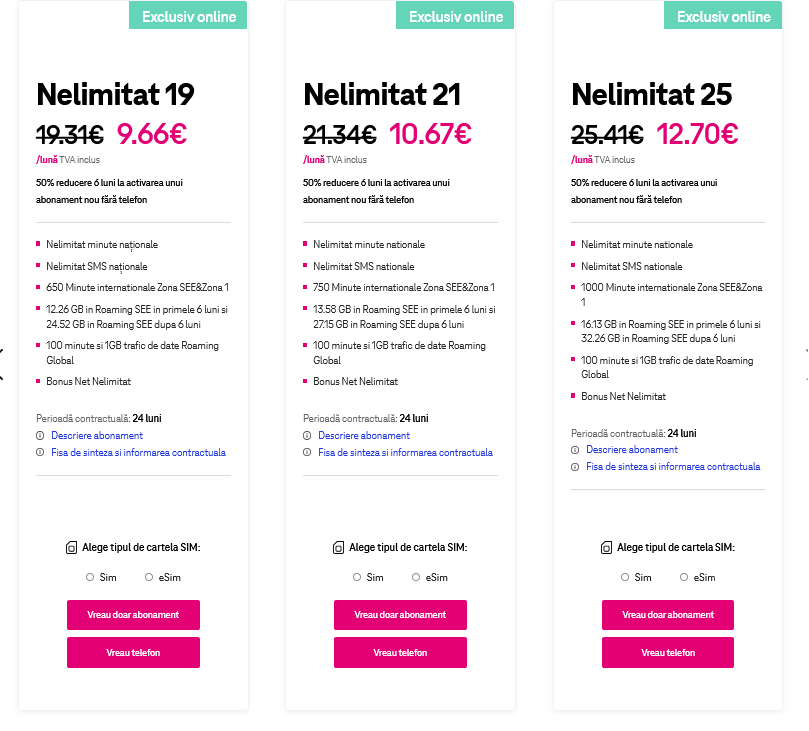
Task: Click info icon beside Nelimitat 21 Fisa de sinteza
Action: click(x=307, y=452)
